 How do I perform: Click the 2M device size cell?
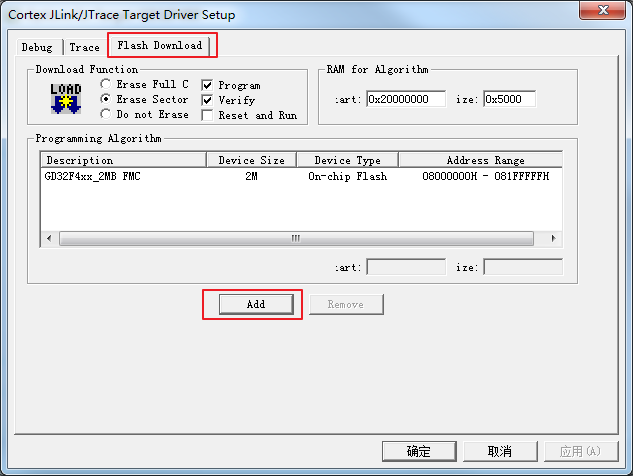[x=252, y=176]
